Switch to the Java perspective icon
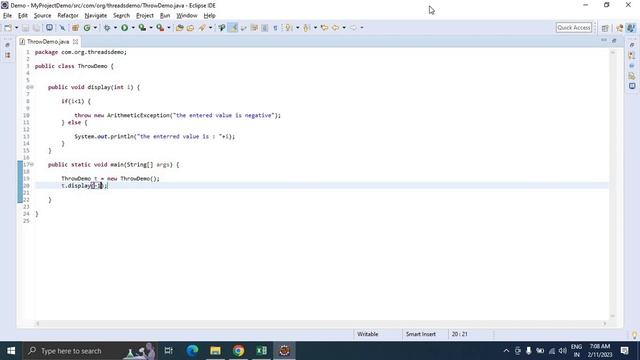 pos(631,28)
